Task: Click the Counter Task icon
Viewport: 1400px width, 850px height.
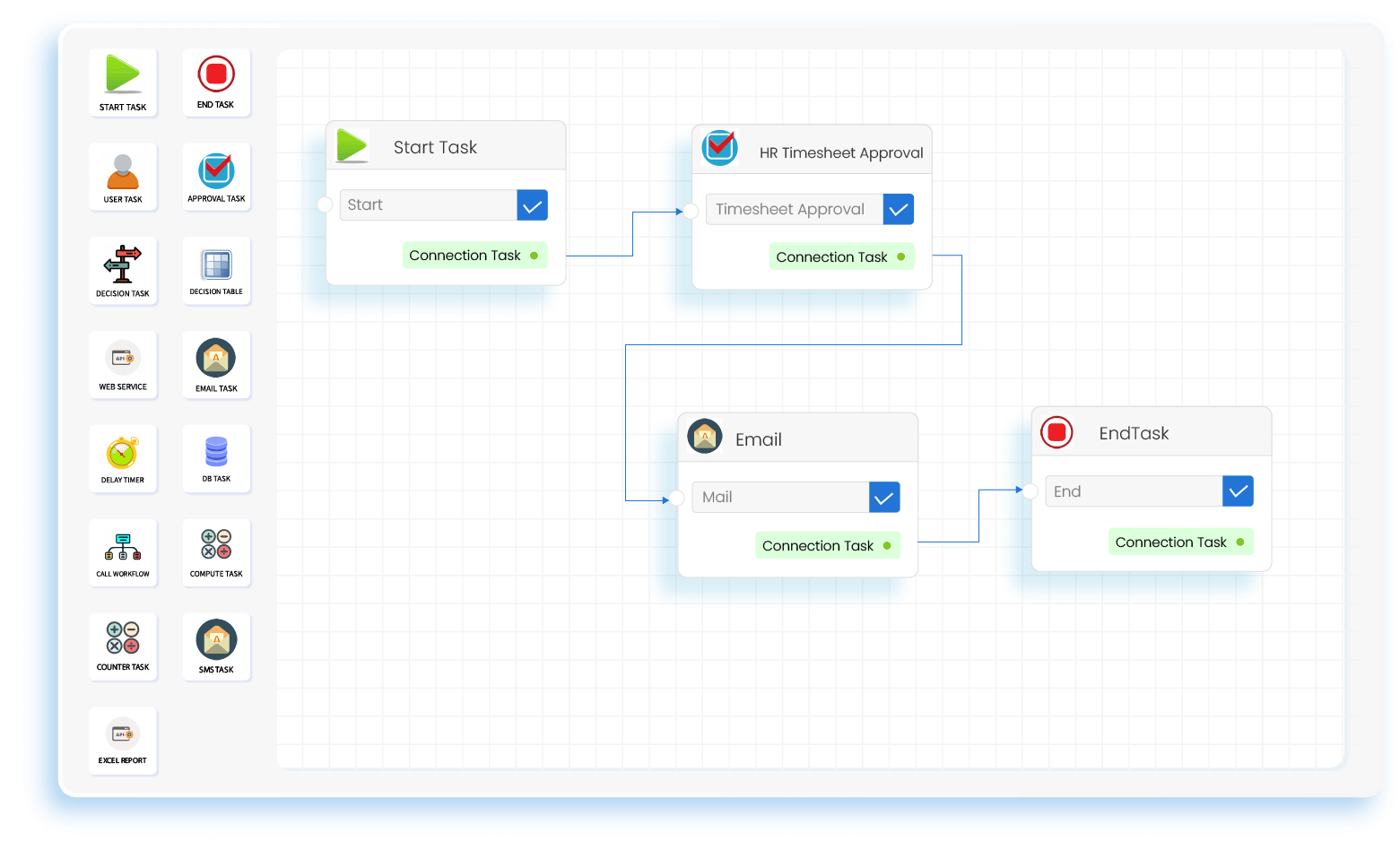Action: click(123, 646)
